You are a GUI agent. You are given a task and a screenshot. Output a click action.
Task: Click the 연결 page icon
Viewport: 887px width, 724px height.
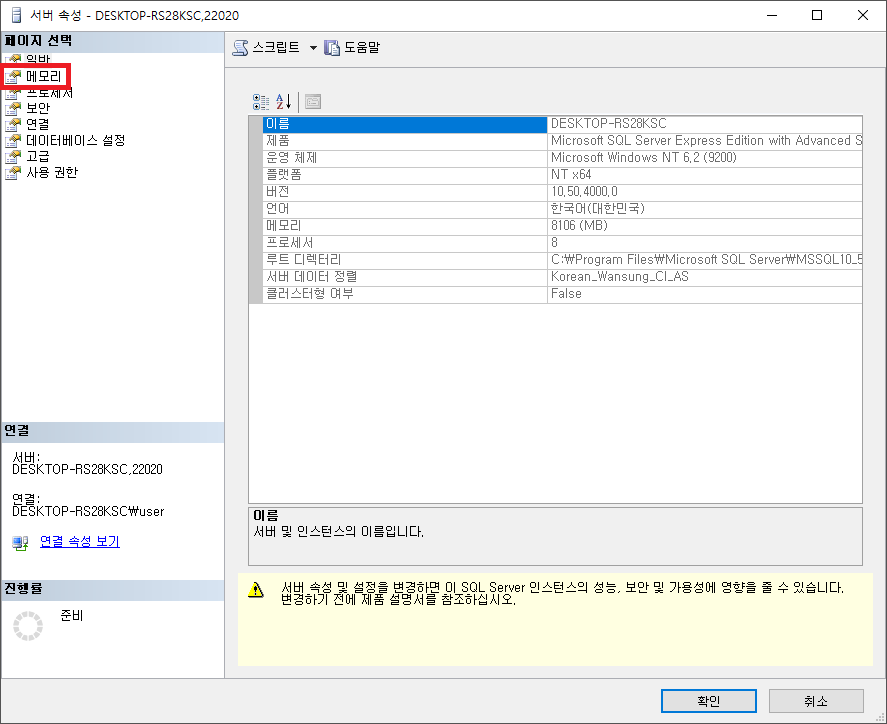14,124
